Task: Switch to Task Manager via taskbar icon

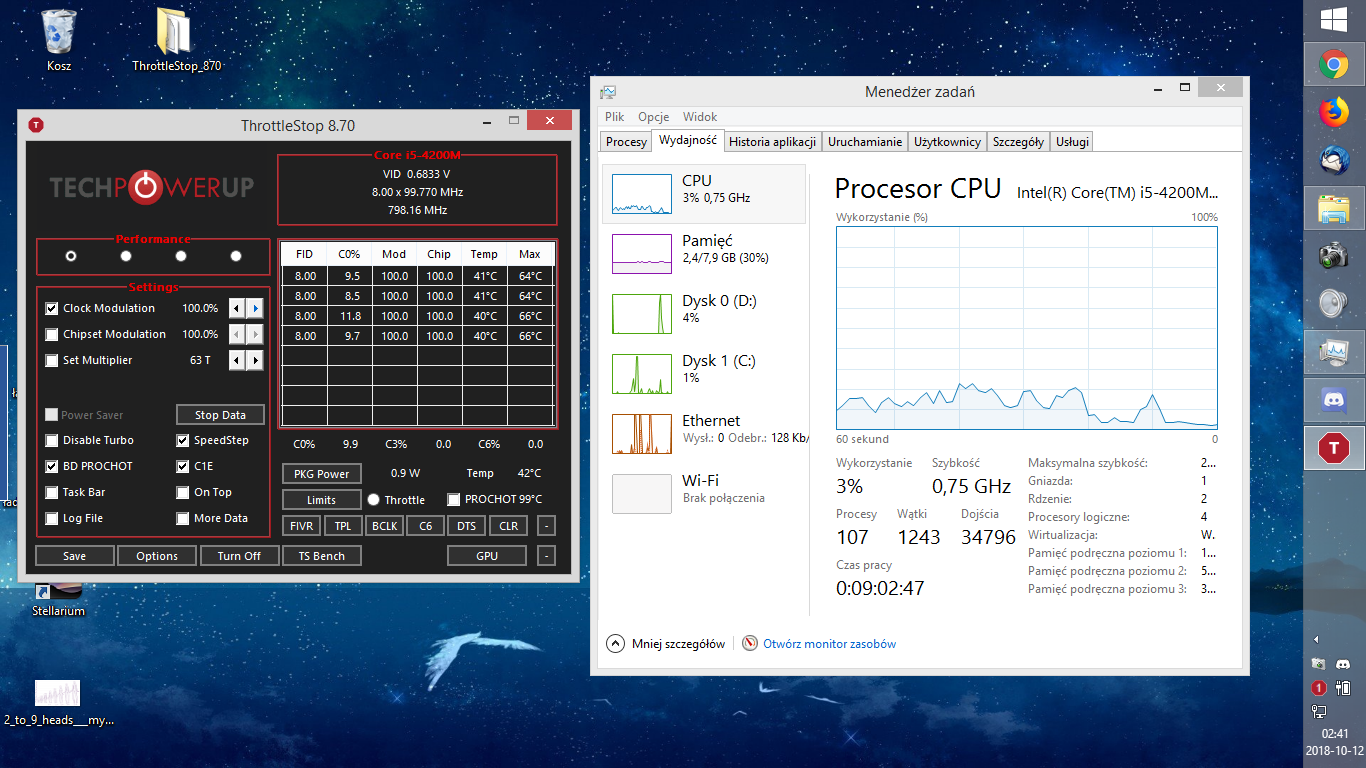Action: (1332, 352)
